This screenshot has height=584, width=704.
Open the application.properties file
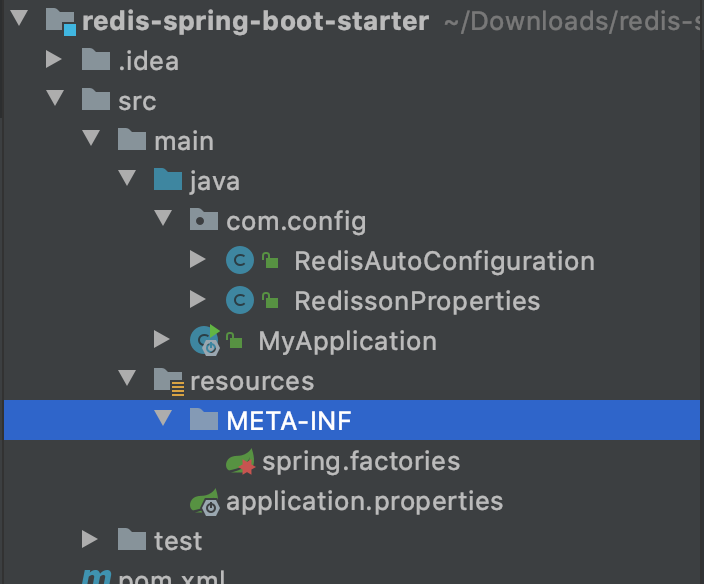365,501
